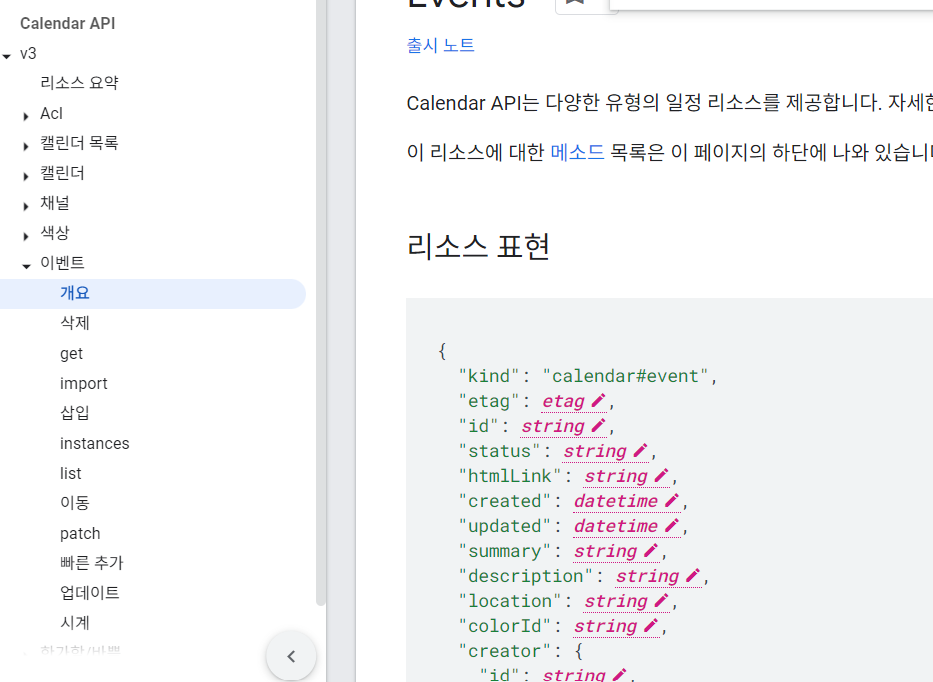
Task: Open the import method page
Action: [83, 383]
